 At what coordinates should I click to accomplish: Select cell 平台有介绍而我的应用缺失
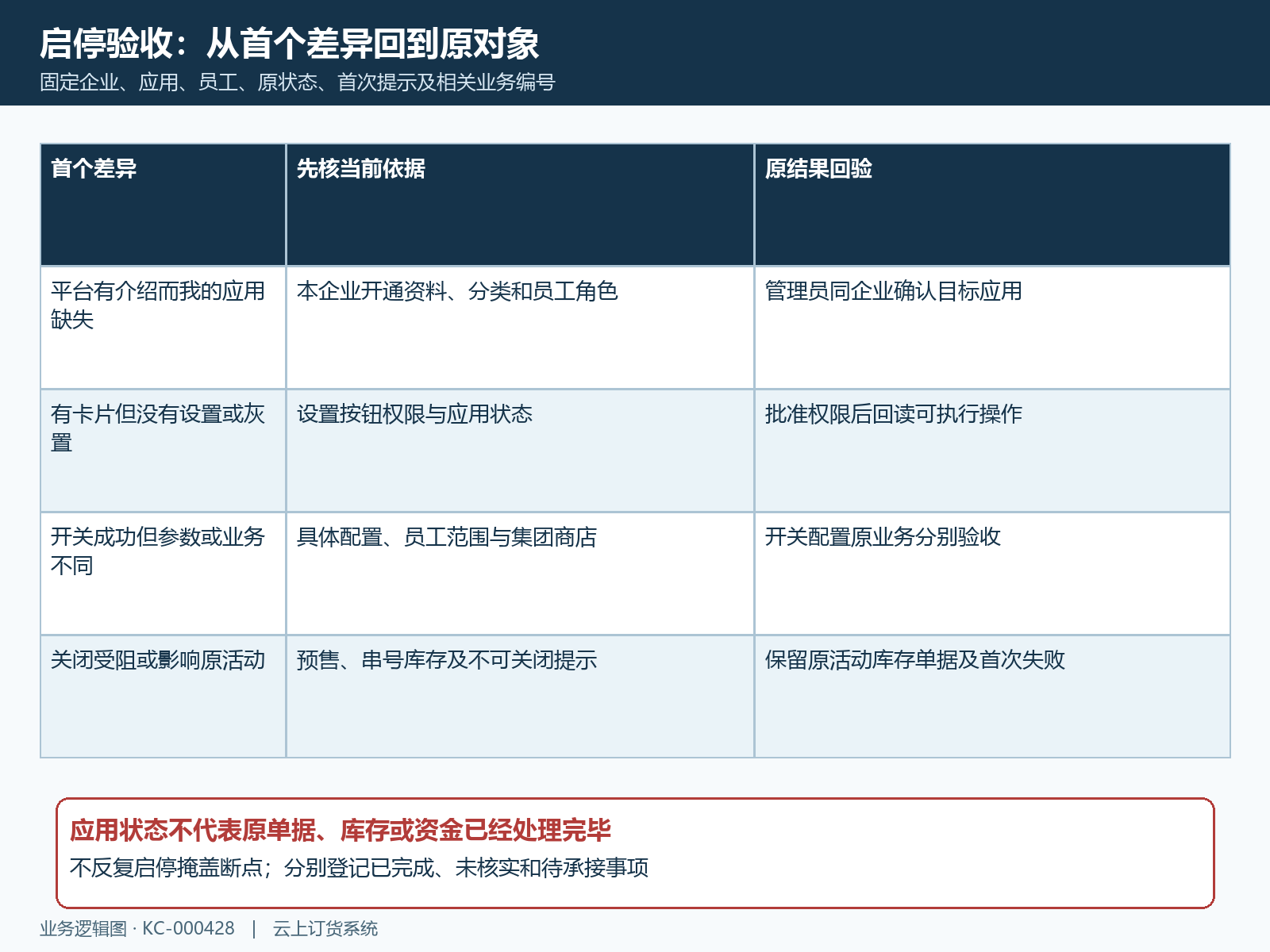[163, 328]
